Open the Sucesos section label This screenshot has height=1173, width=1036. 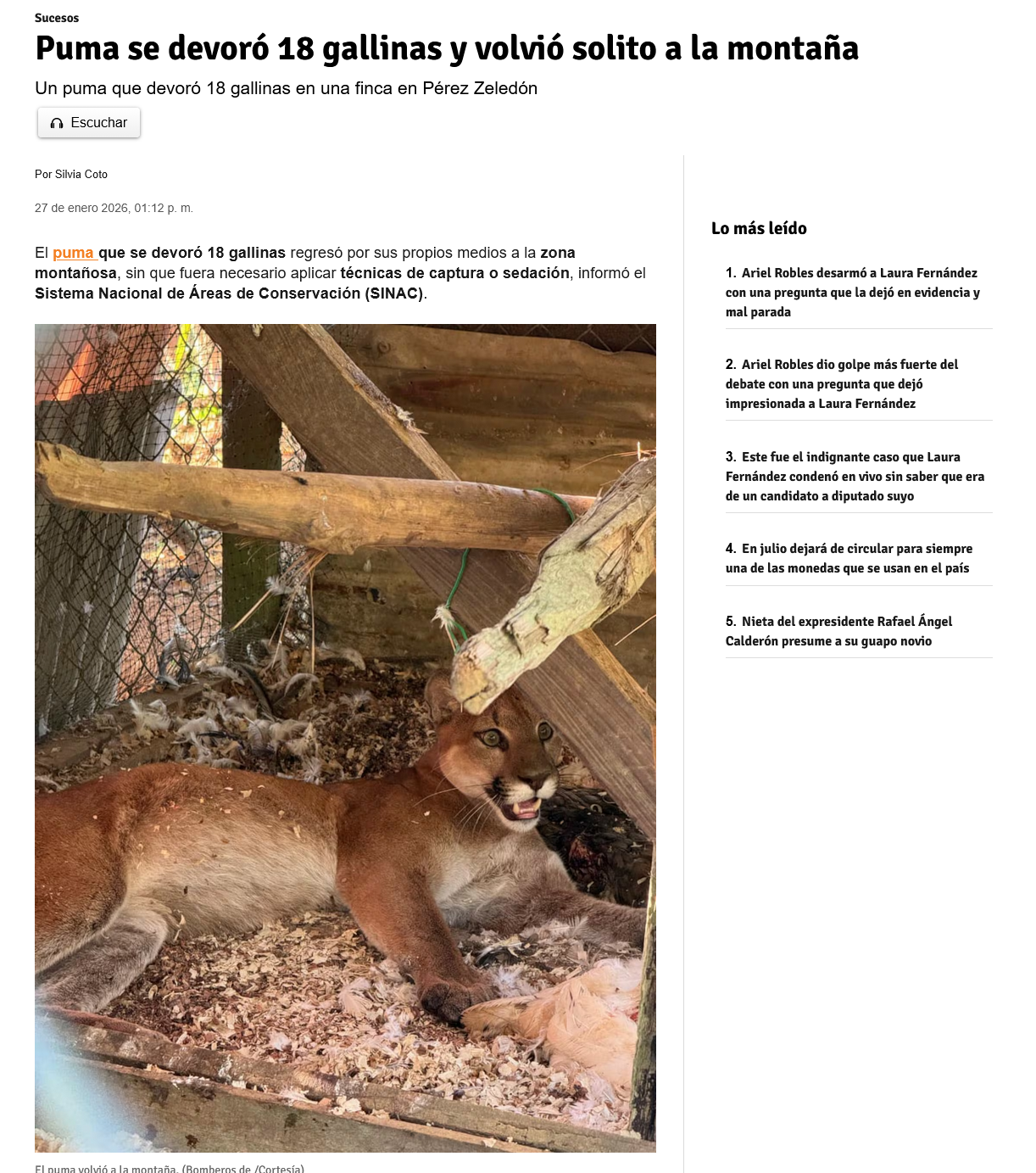point(57,18)
